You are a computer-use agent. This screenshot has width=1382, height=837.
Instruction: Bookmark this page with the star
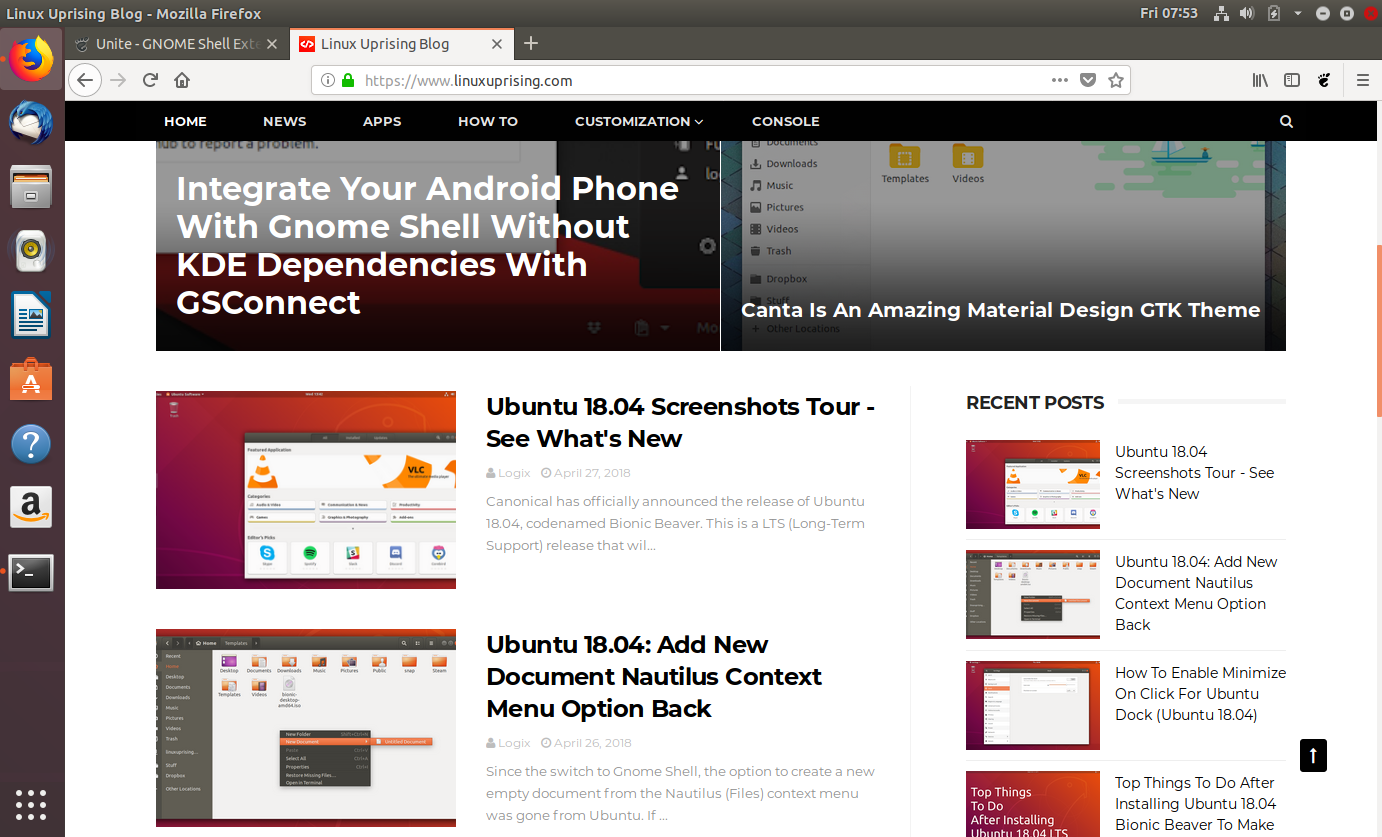point(1116,80)
